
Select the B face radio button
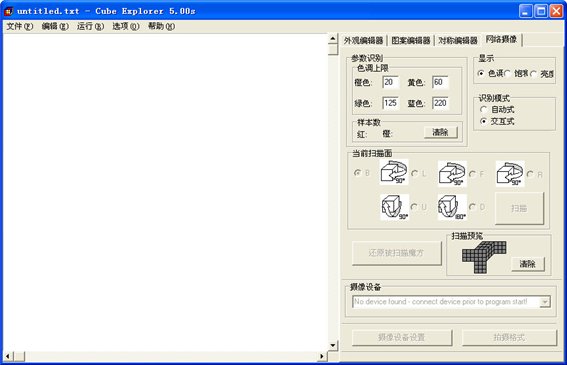point(357,173)
